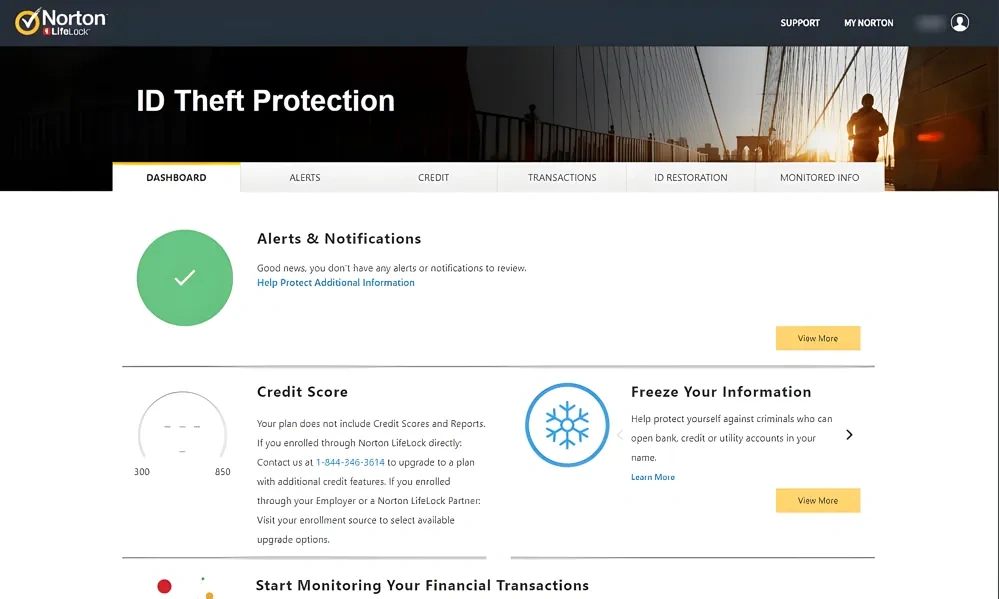This screenshot has height=599, width=999.
Task: Click the blurred account name in header
Action: (x=930, y=23)
